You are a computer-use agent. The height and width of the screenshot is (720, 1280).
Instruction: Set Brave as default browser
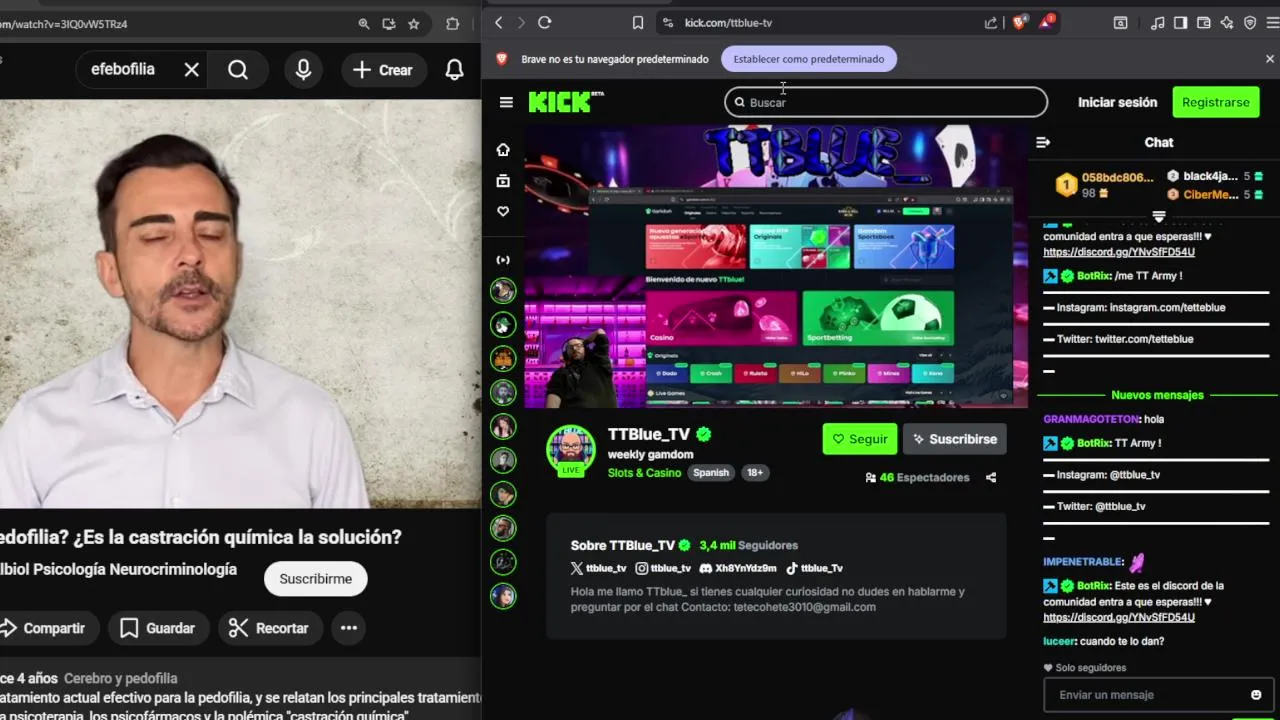809,59
